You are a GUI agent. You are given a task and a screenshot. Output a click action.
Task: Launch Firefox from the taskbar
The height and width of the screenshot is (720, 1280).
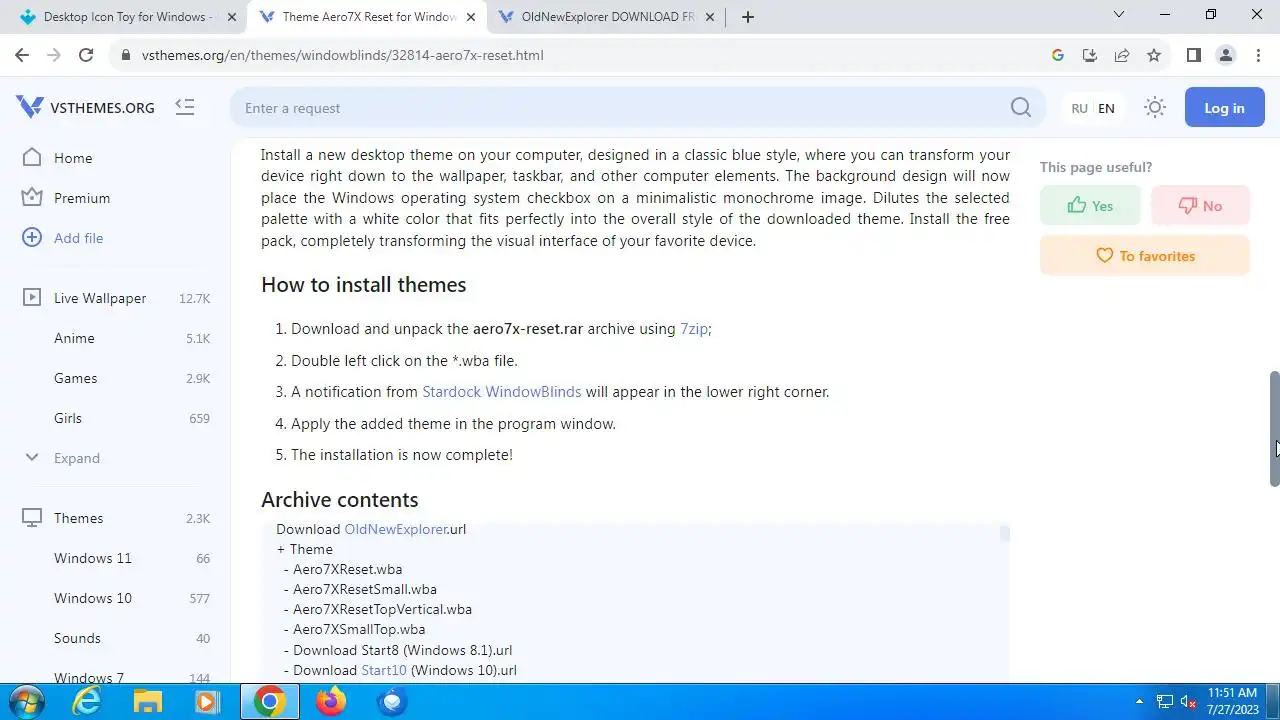(331, 702)
